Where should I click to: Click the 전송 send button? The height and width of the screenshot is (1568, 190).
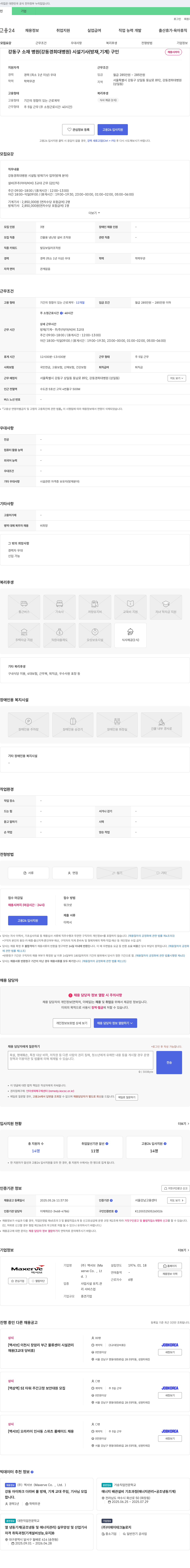[x=169, y=1062]
